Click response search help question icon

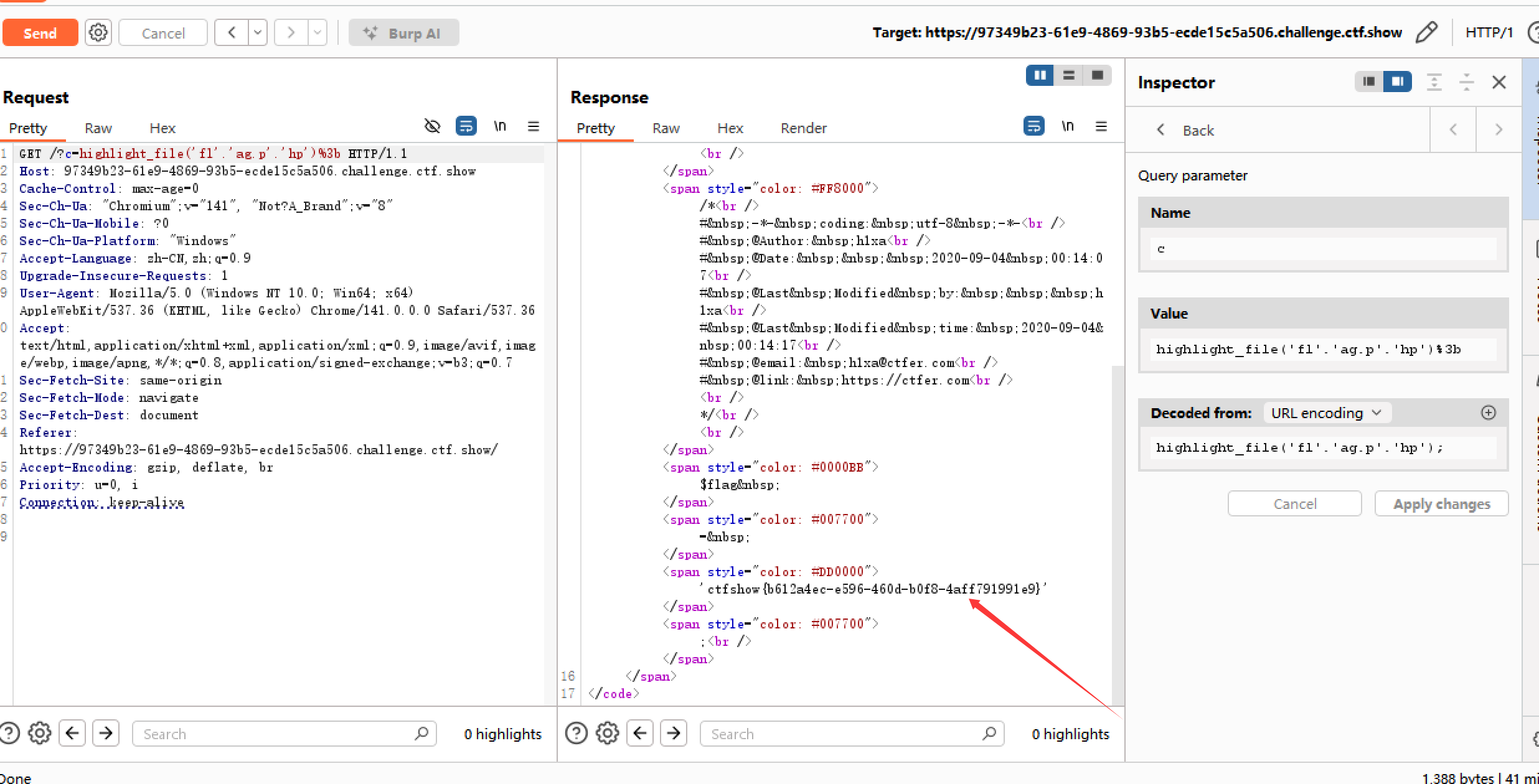[x=576, y=733]
